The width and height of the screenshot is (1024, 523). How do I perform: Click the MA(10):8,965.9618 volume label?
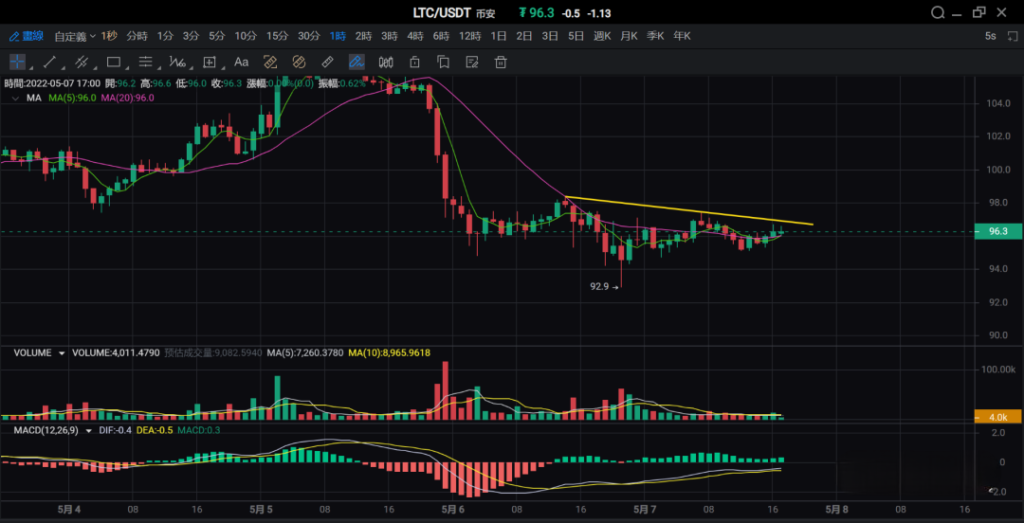coord(389,353)
